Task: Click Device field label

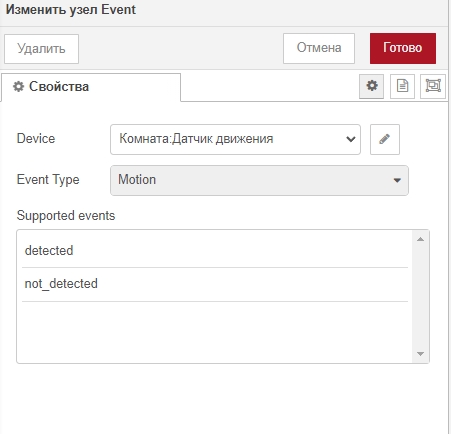Action: click(x=36, y=138)
